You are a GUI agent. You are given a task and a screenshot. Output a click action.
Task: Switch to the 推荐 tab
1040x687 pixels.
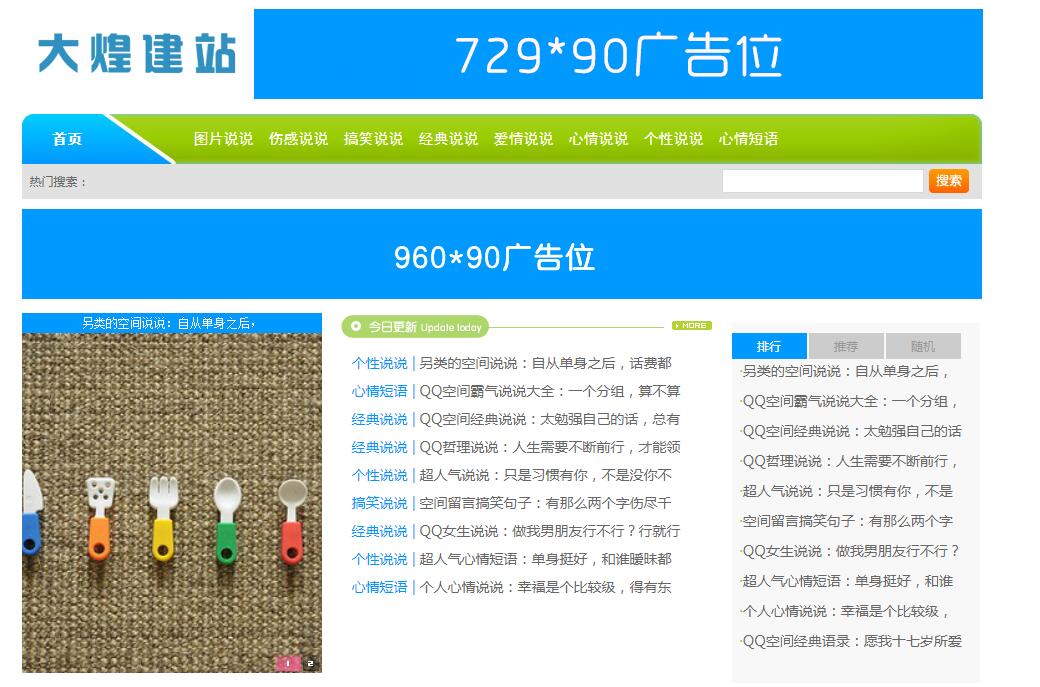pos(846,346)
